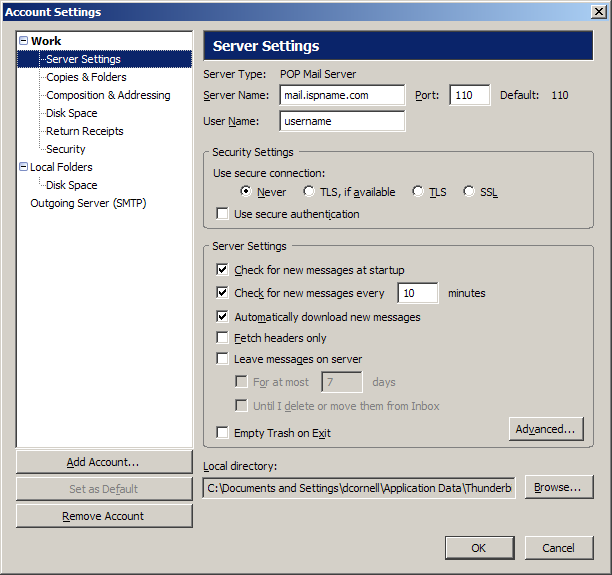Open Outgoing Server (SMTP) settings
Screen dimensions: 612x575
click(89, 203)
